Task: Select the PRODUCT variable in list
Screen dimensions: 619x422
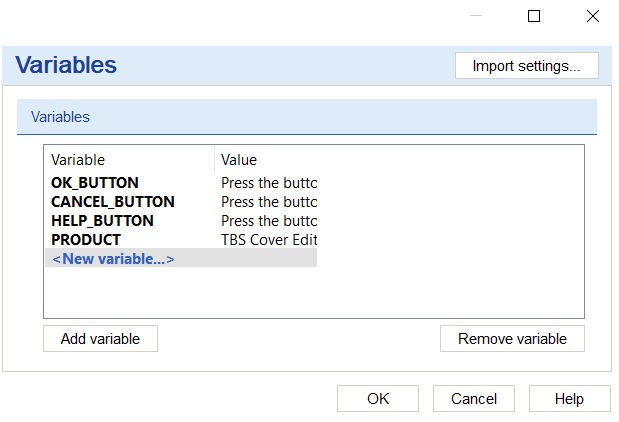Action: point(86,240)
